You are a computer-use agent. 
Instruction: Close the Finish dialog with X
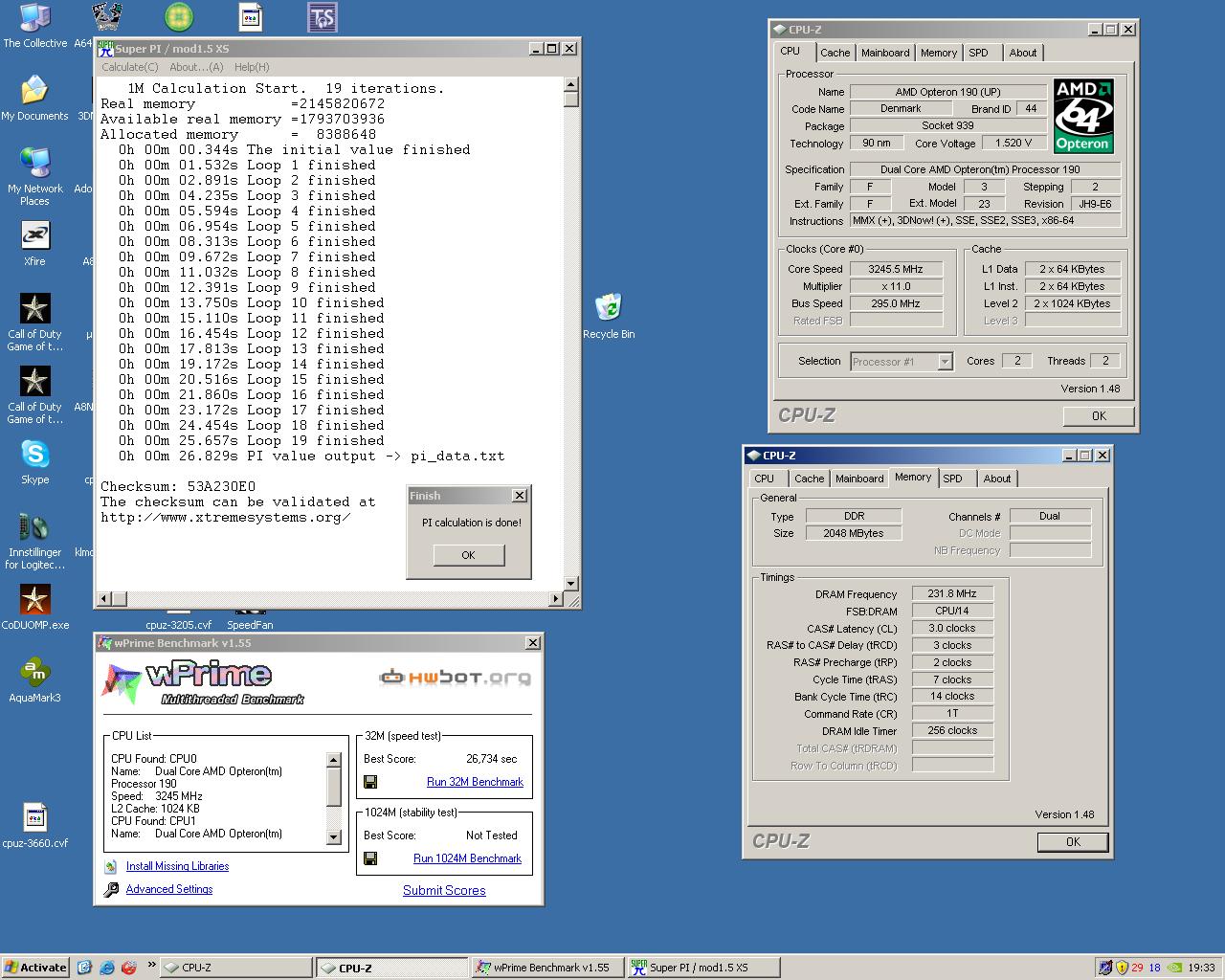[520, 496]
